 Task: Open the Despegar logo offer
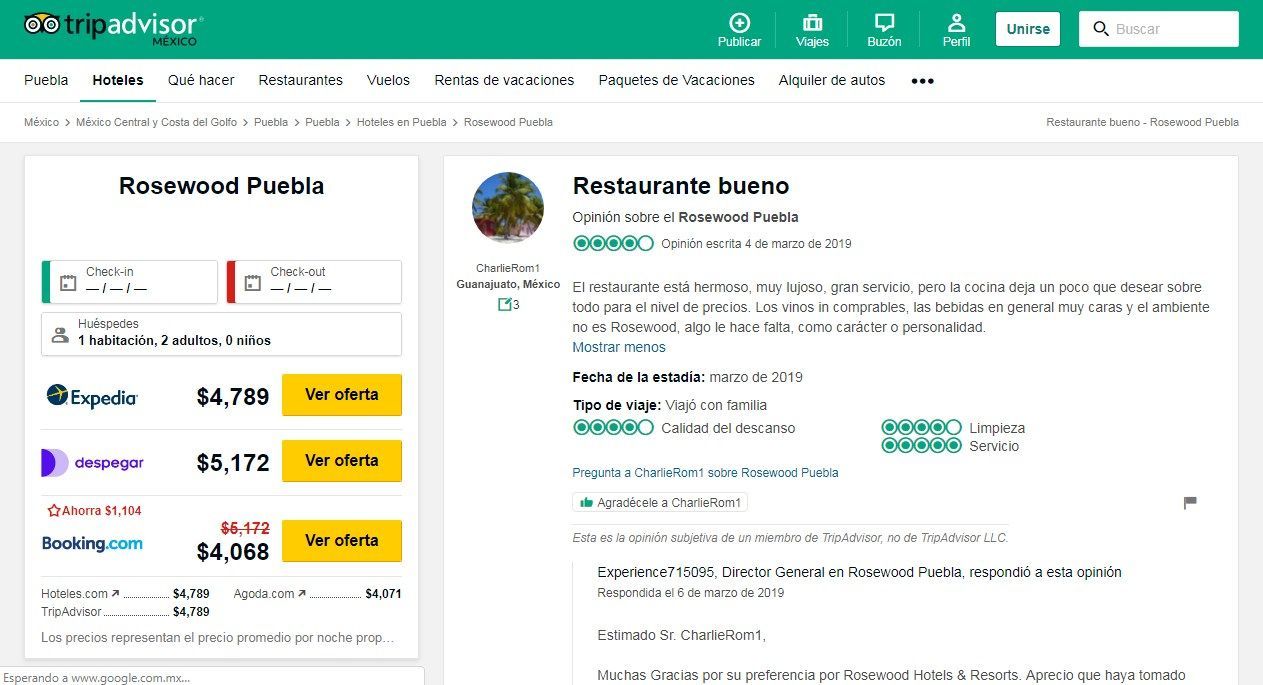(92, 463)
